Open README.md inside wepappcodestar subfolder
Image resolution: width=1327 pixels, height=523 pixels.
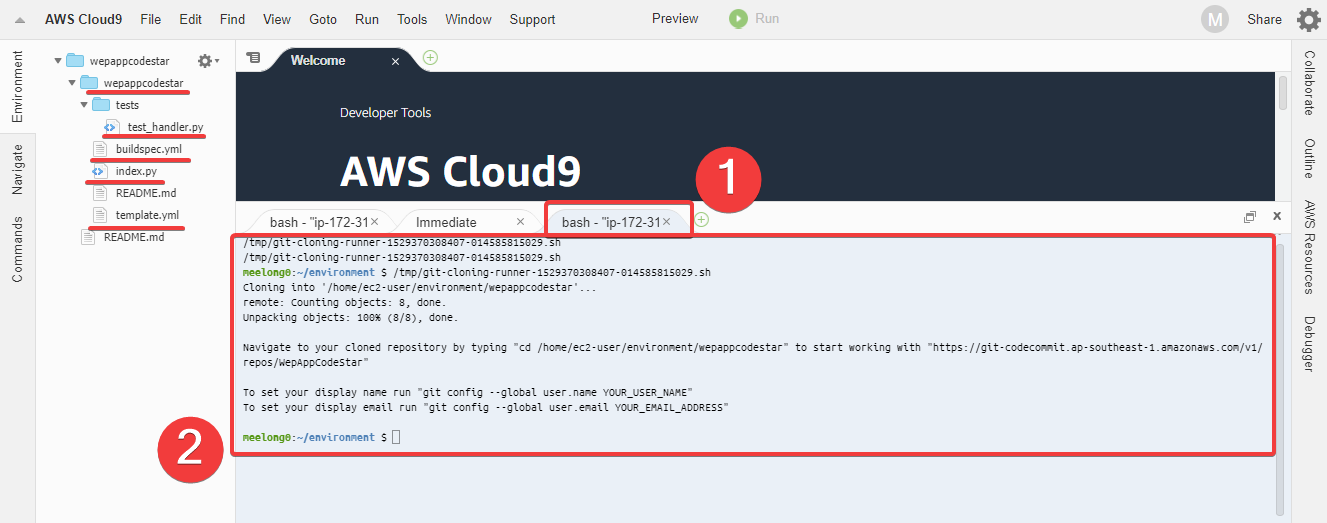pos(146,193)
